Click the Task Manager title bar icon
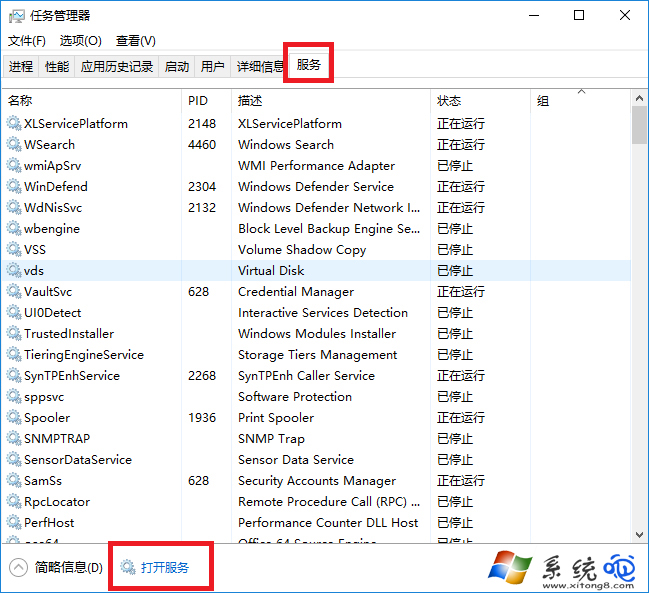Viewport: 649px width, 593px height. point(16,15)
